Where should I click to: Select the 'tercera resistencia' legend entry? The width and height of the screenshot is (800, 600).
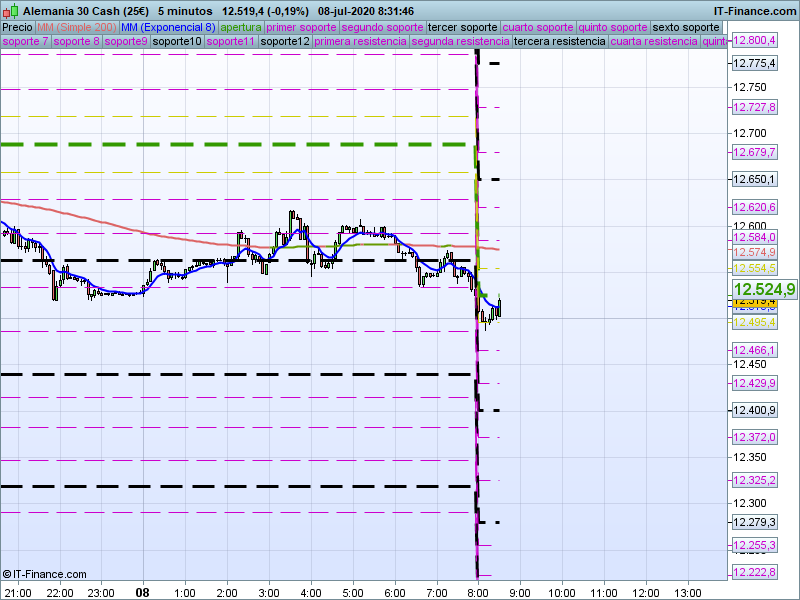[x=559, y=42]
